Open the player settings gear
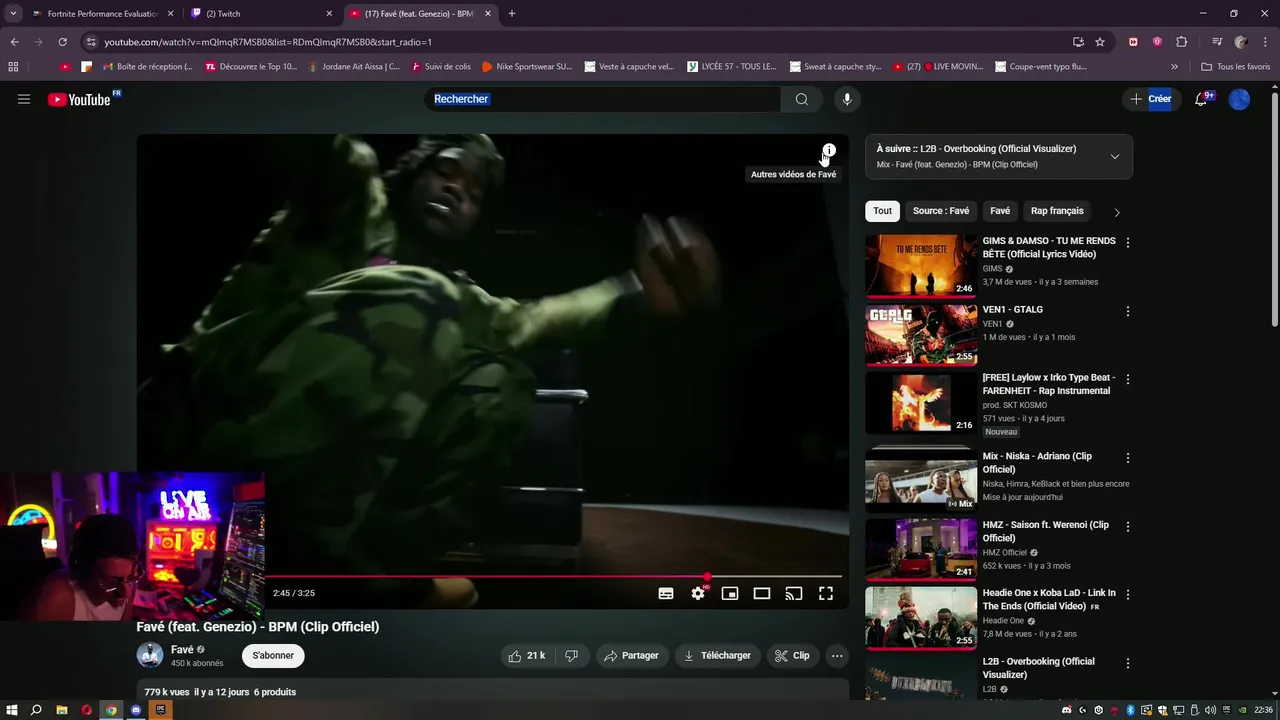The height and width of the screenshot is (720, 1280). (x=698, y=593)
